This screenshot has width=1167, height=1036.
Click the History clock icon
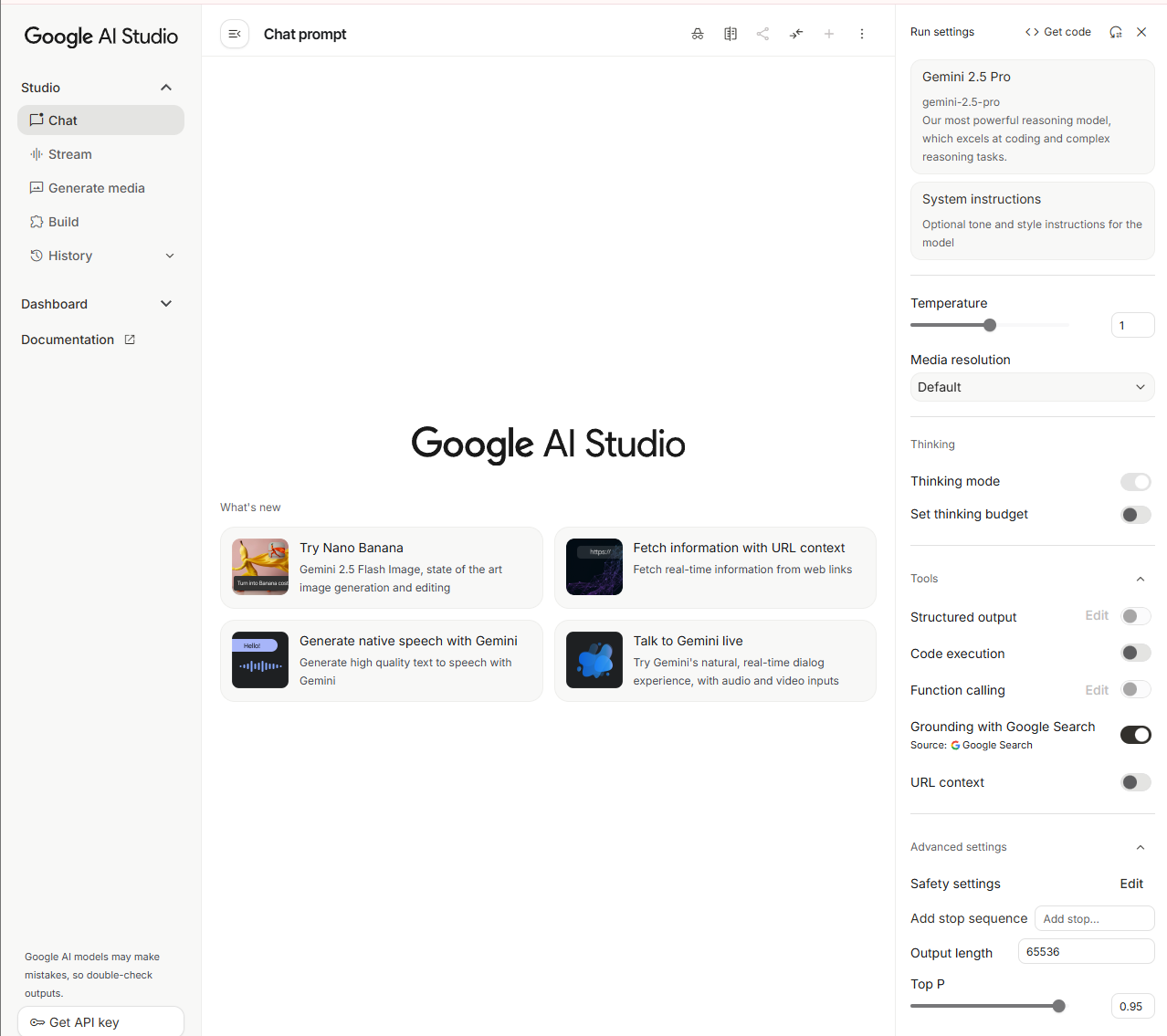point(37,256)
